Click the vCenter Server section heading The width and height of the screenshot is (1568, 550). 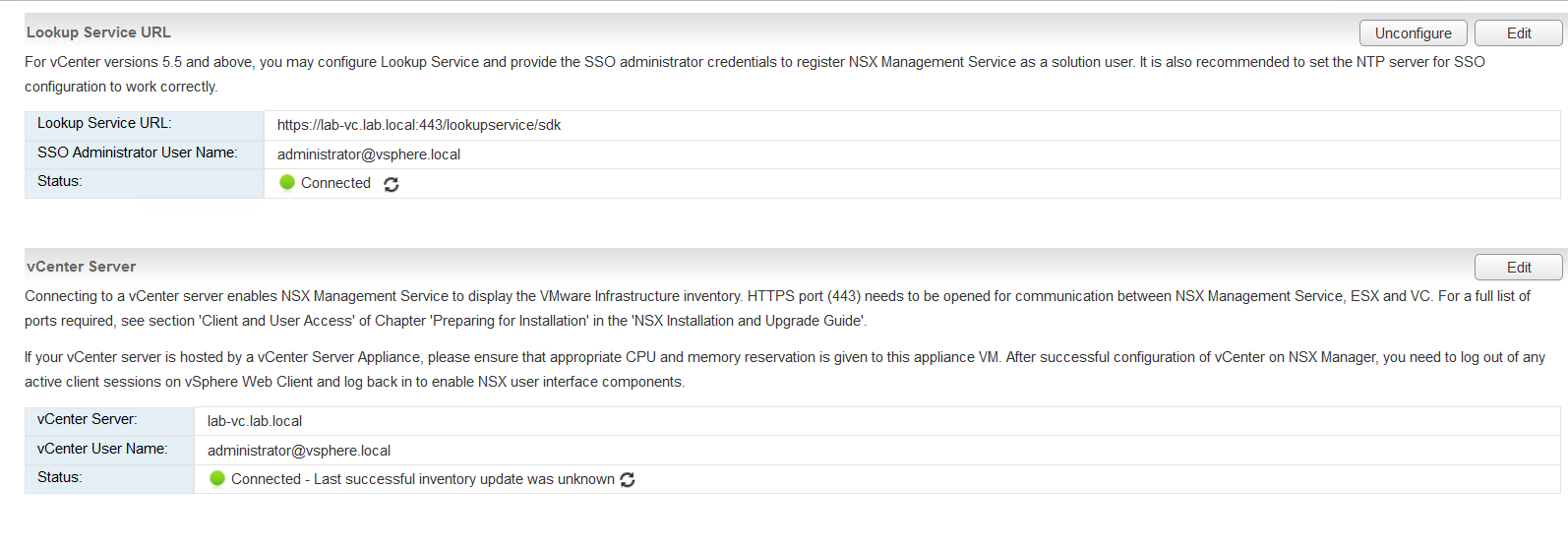click(82, 267)
